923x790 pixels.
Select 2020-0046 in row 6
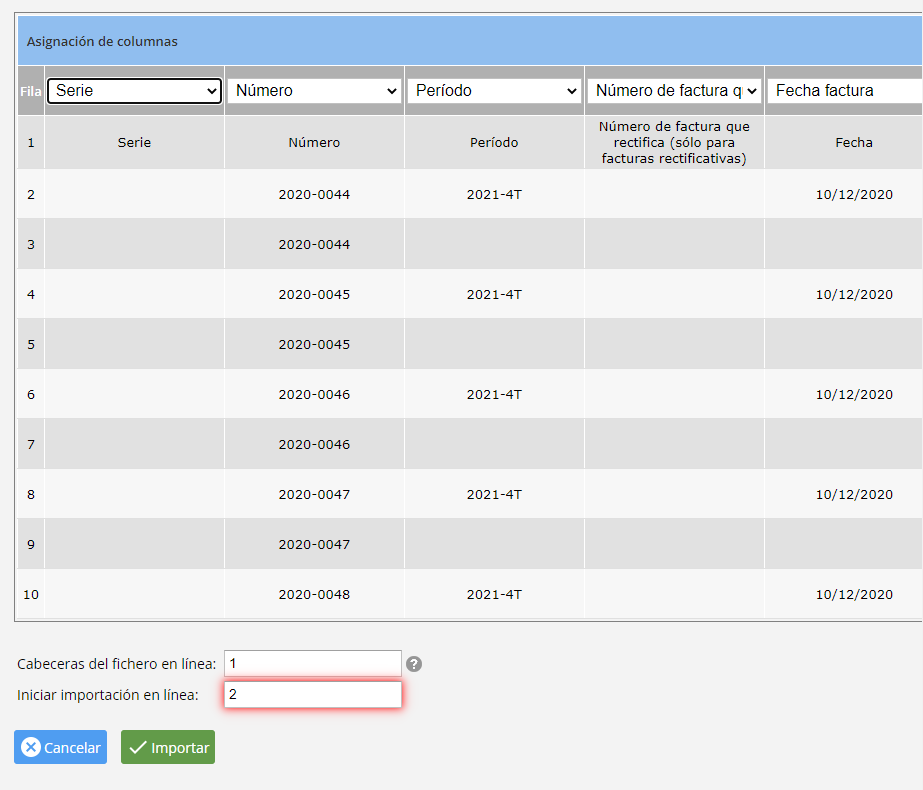click(x=314, y=394)
